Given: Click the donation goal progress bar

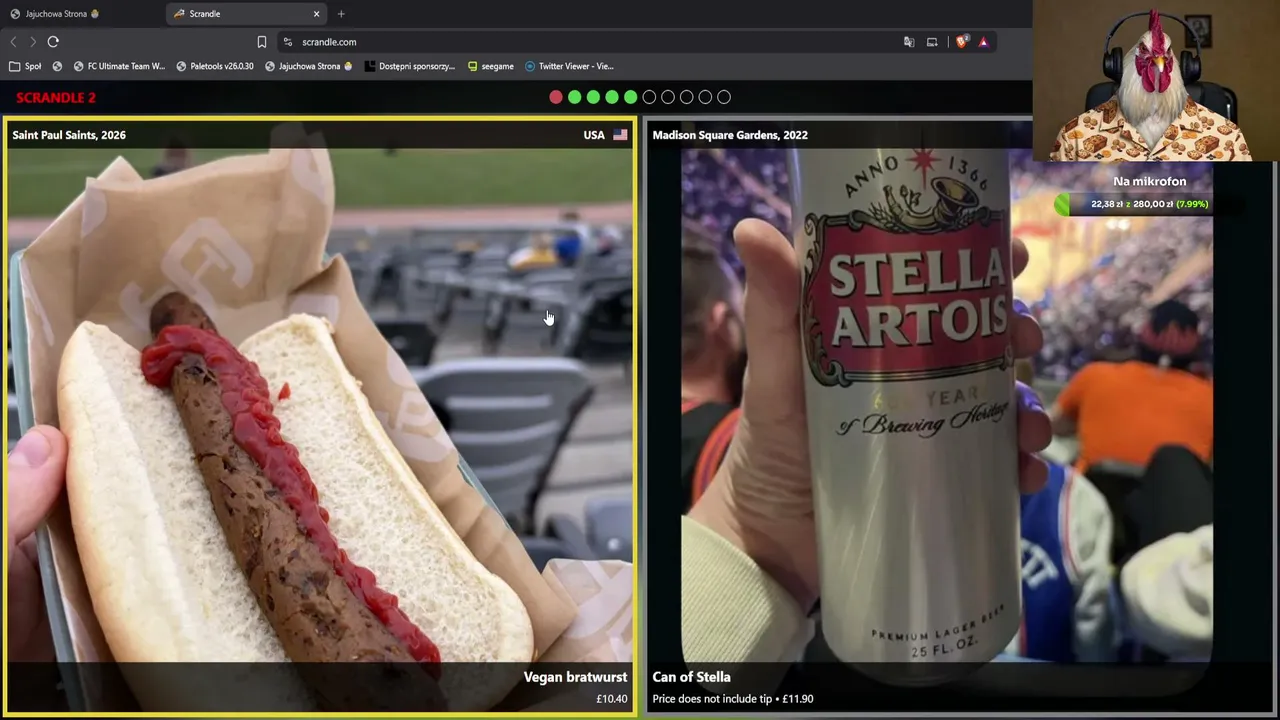Looking at the screenshot, I should pyautogui.click(x=1150, y=204).
